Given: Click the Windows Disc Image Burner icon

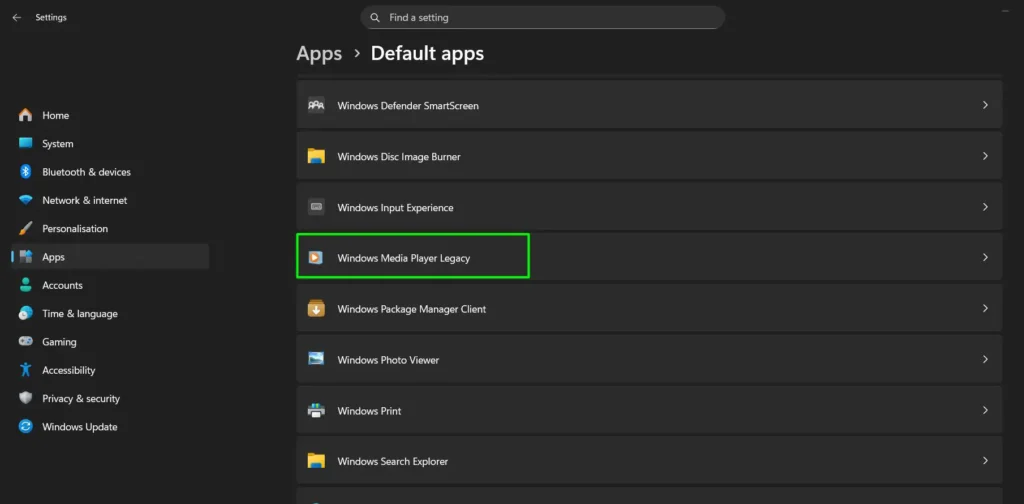Looking at the screenshot, I should (316, 156).
